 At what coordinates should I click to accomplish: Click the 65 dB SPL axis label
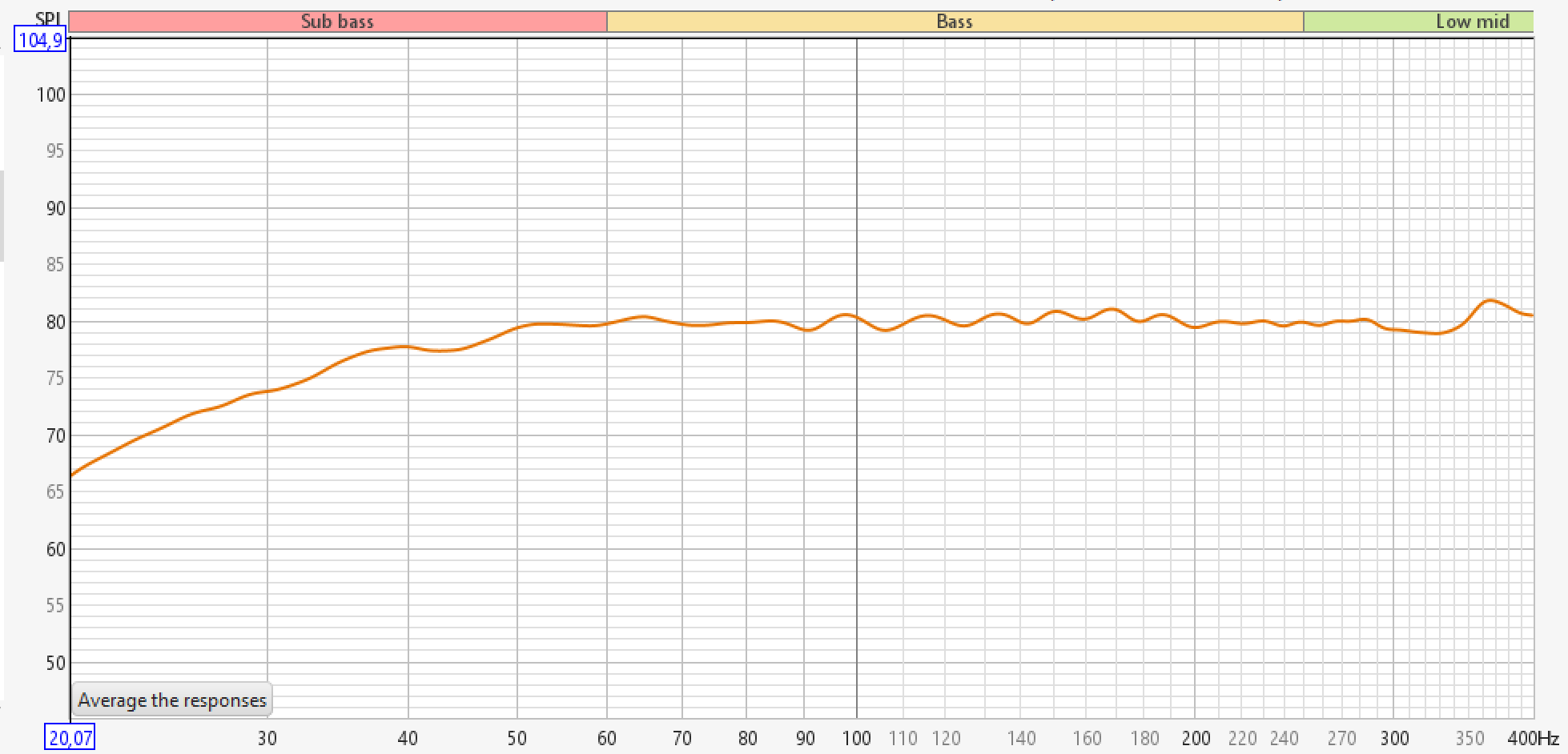55,492
